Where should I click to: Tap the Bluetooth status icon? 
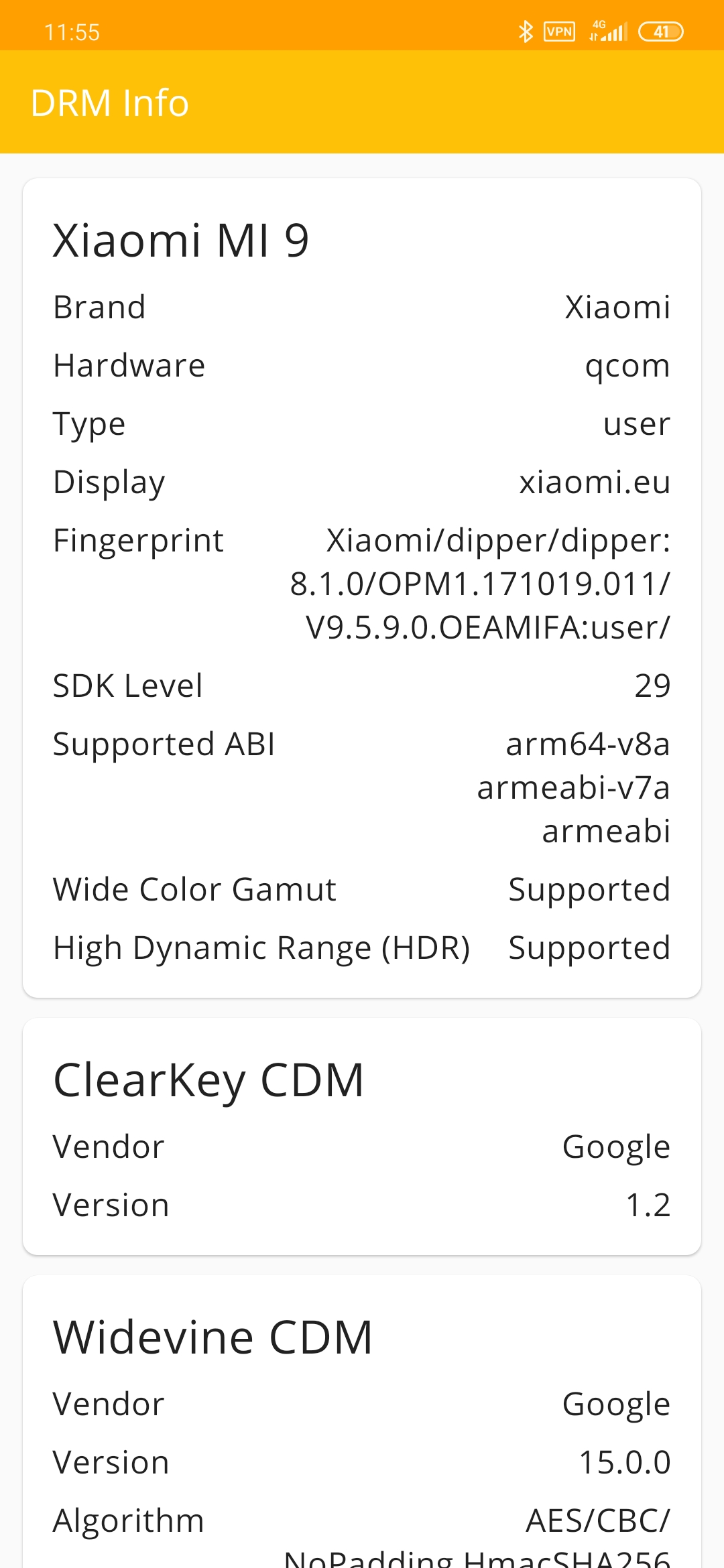pyautogui.click(x=526, y=31)
